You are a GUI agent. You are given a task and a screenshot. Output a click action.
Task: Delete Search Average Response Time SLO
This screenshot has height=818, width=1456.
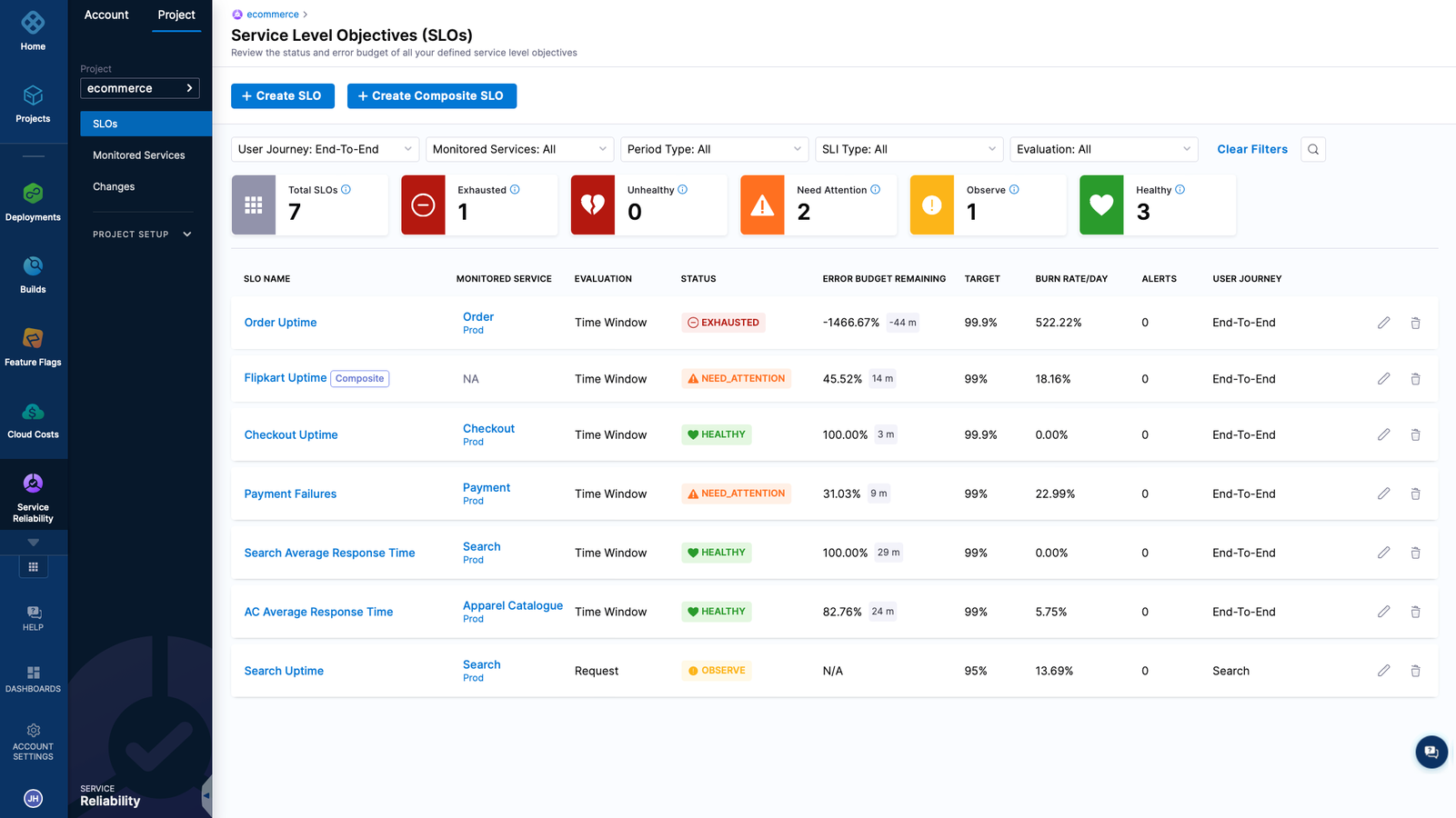click(x=1415, y=553)
